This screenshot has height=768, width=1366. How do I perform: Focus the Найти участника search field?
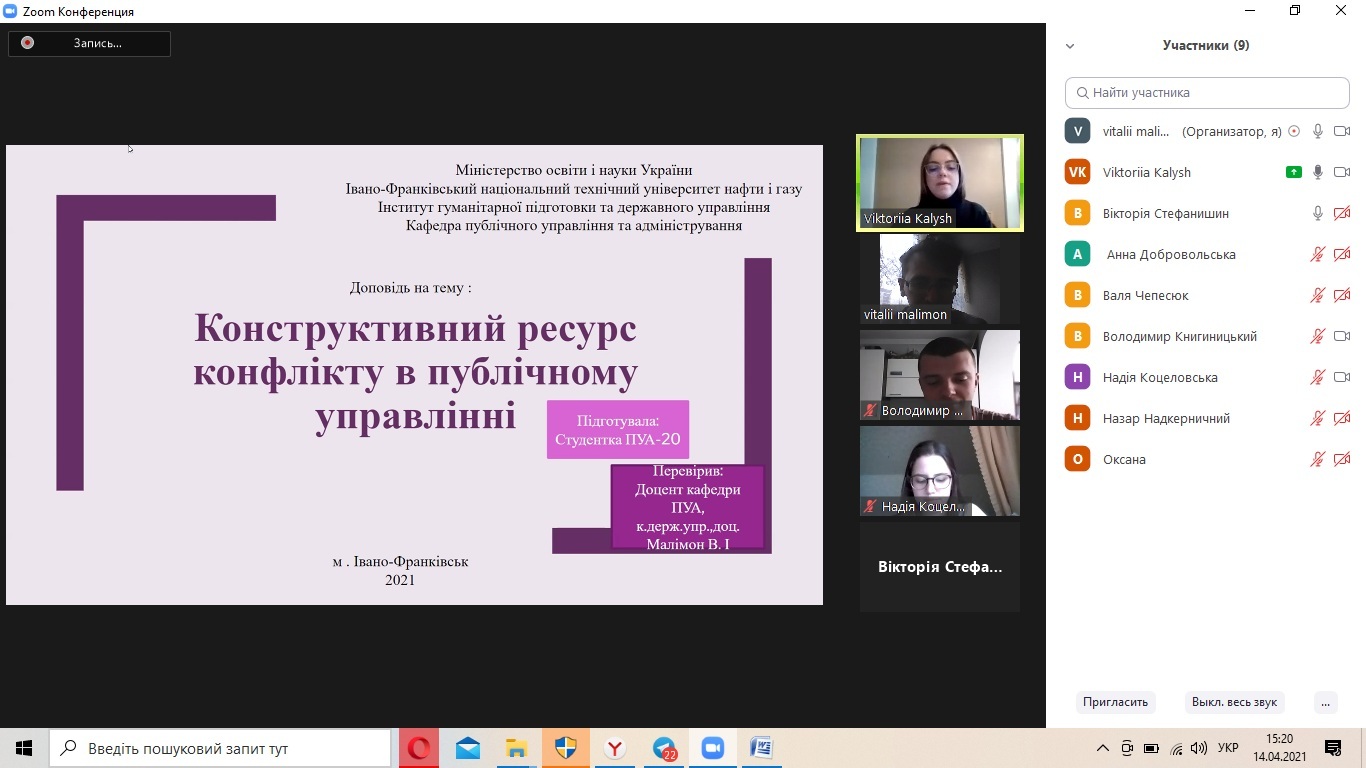coord(1207,92)
